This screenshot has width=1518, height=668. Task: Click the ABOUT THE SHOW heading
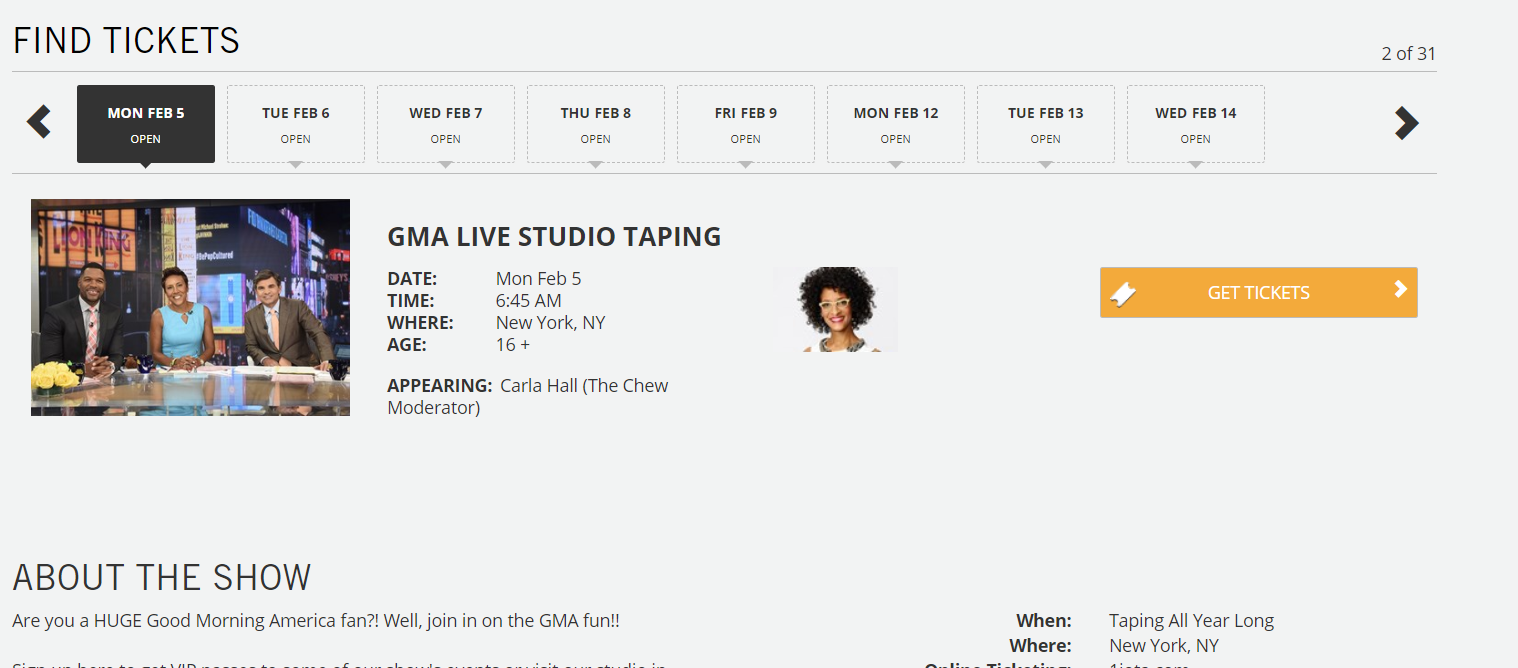[x=162, y=578]
